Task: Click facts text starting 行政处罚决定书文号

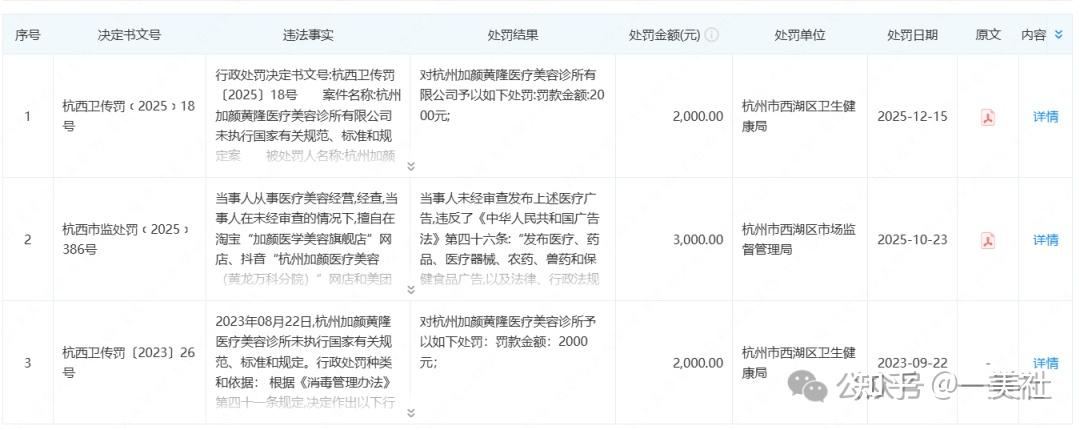Action: [308, 114]
